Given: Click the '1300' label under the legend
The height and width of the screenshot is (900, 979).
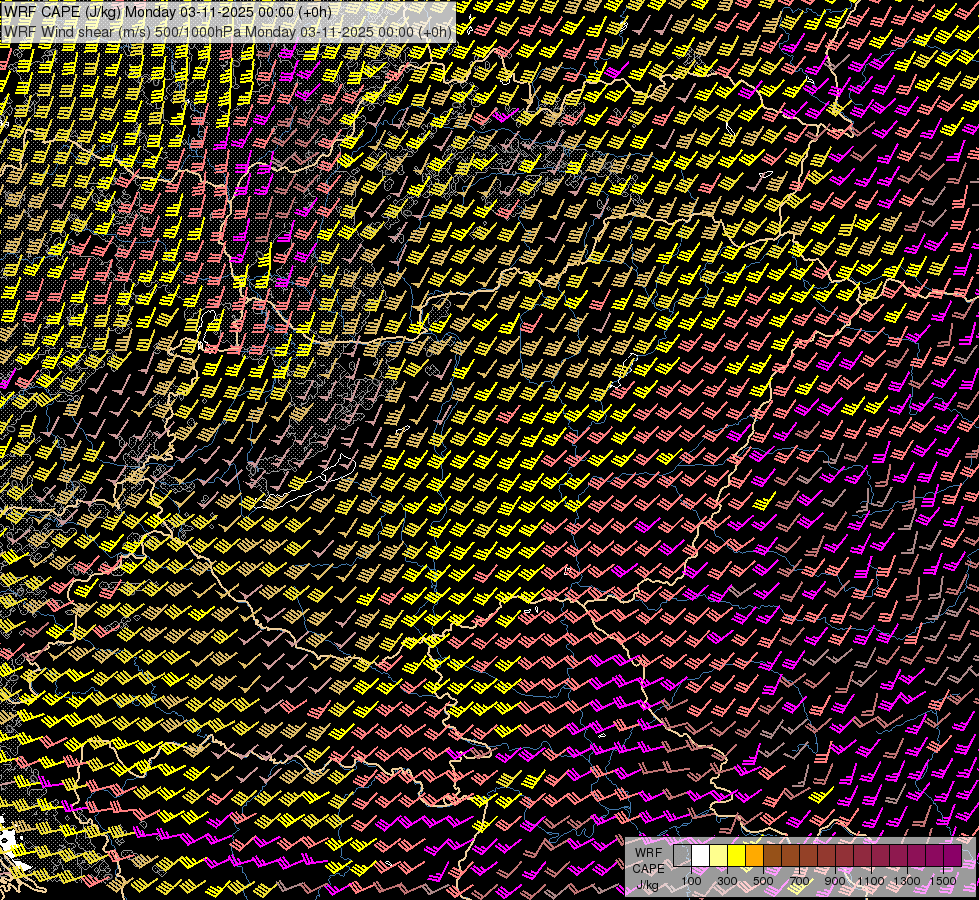Looking at the screenshot, I should tap(907, 881).
